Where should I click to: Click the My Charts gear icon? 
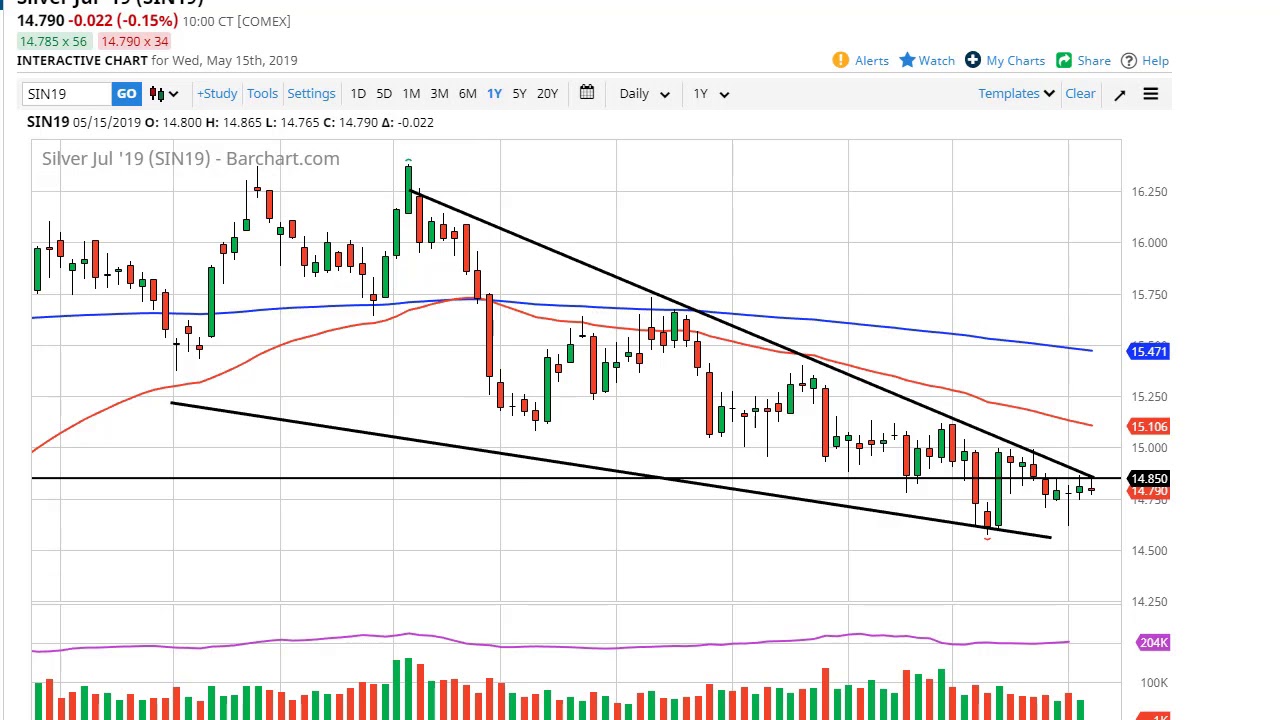973,60
